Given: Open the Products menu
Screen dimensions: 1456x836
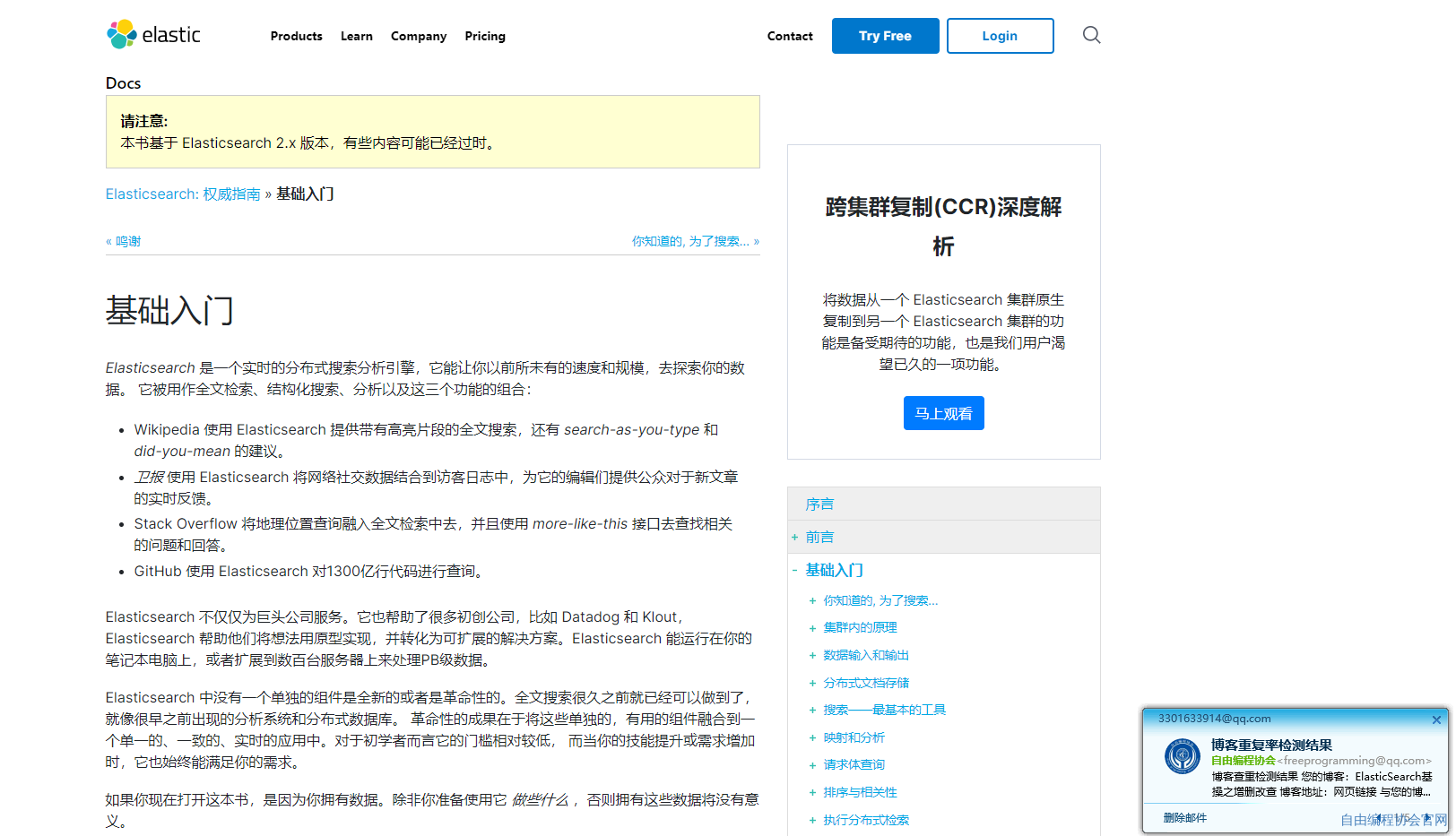Looking at the screenshot, I should click(x=296, y=36).
